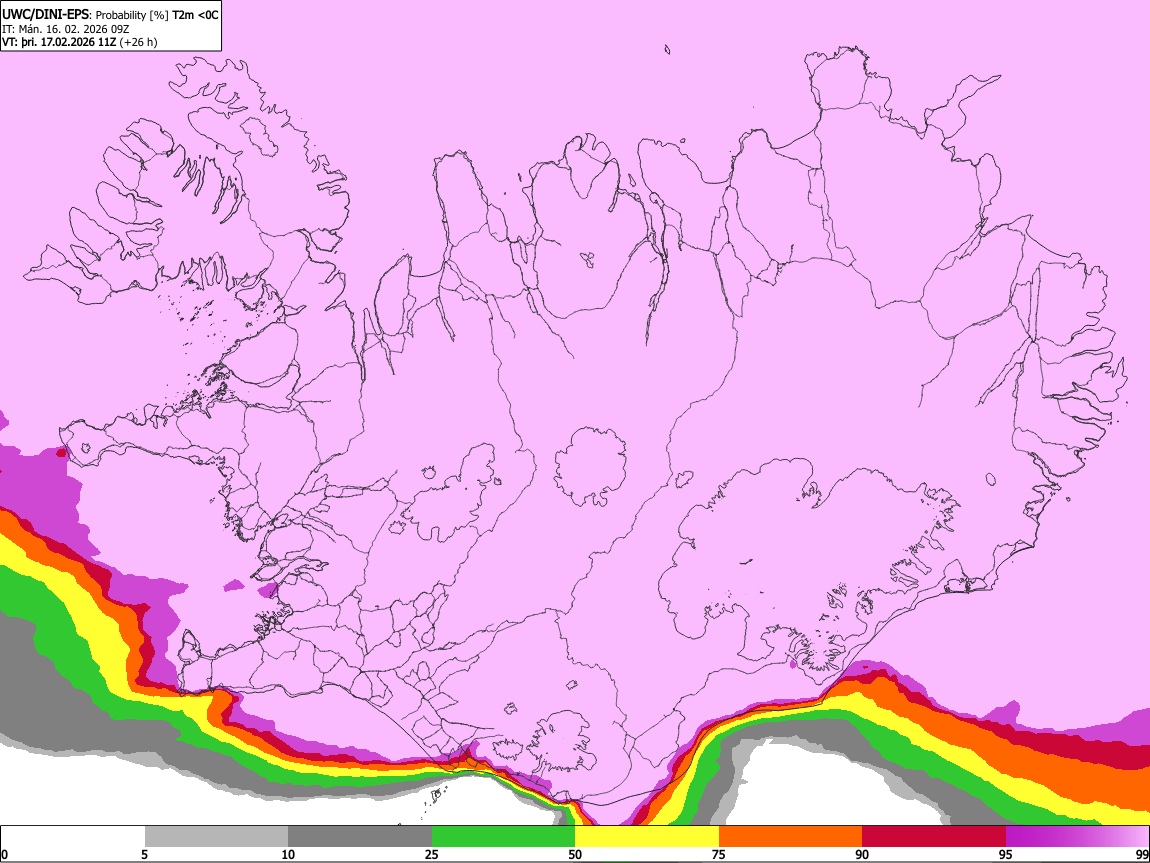Click the 'Probability [%]' label
The image size is (1150, 863).
132,15
